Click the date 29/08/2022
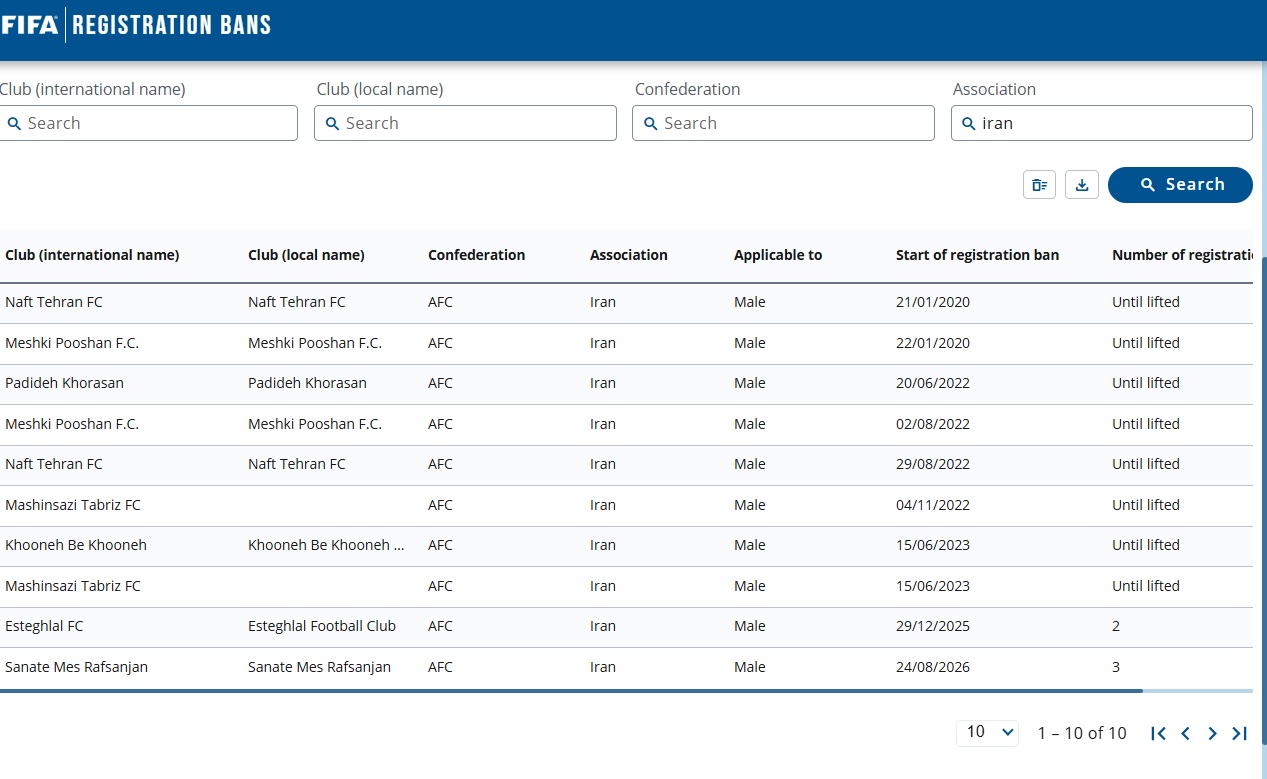 coord(933,464)
